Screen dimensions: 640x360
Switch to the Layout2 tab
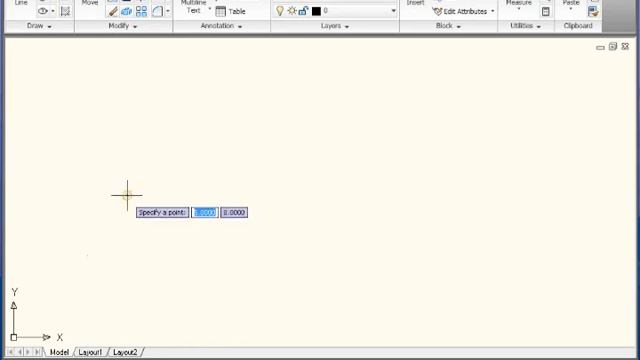125,352
